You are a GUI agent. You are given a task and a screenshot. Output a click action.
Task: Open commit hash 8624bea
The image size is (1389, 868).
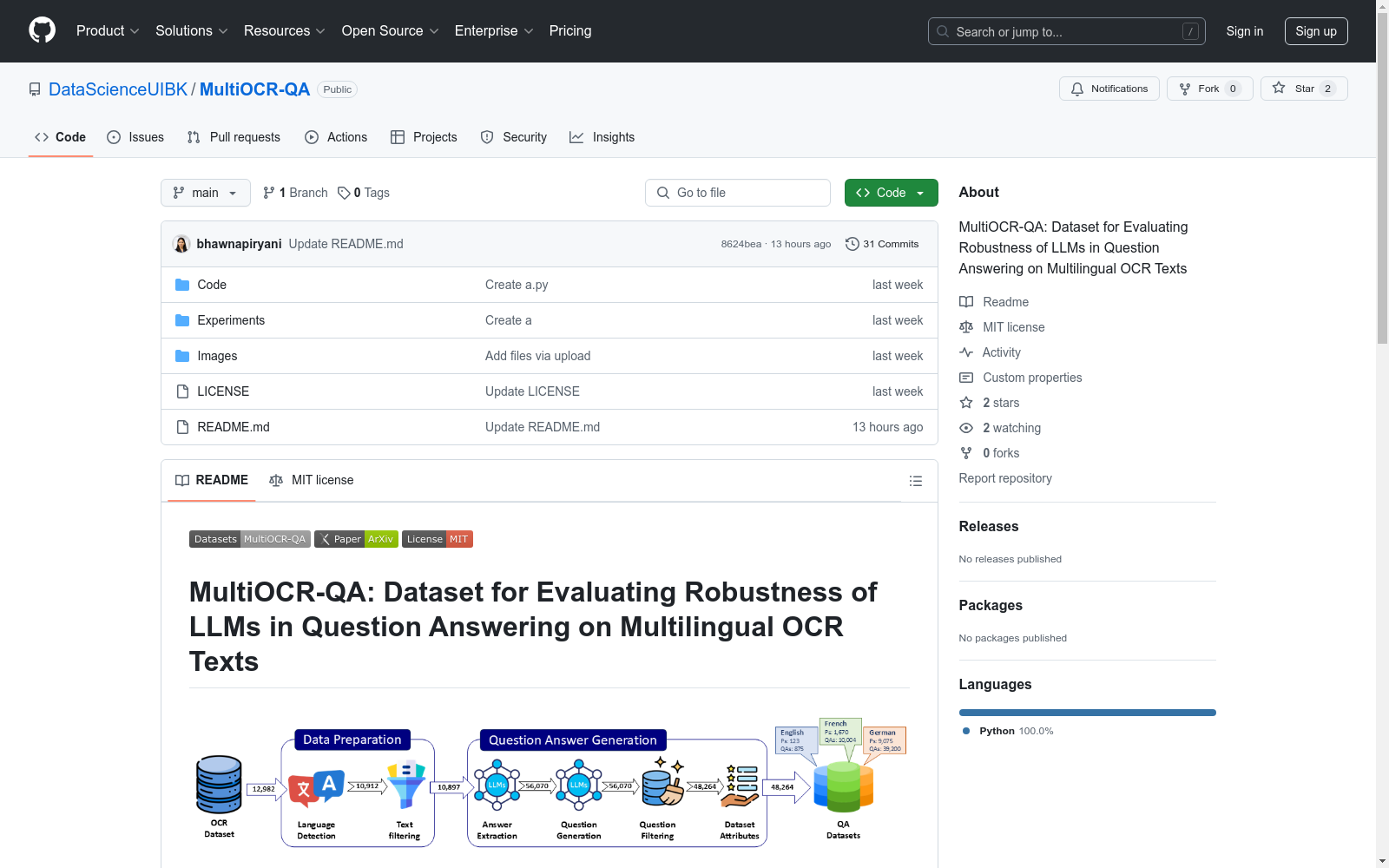pyautogui.click(x=741, y=244)
